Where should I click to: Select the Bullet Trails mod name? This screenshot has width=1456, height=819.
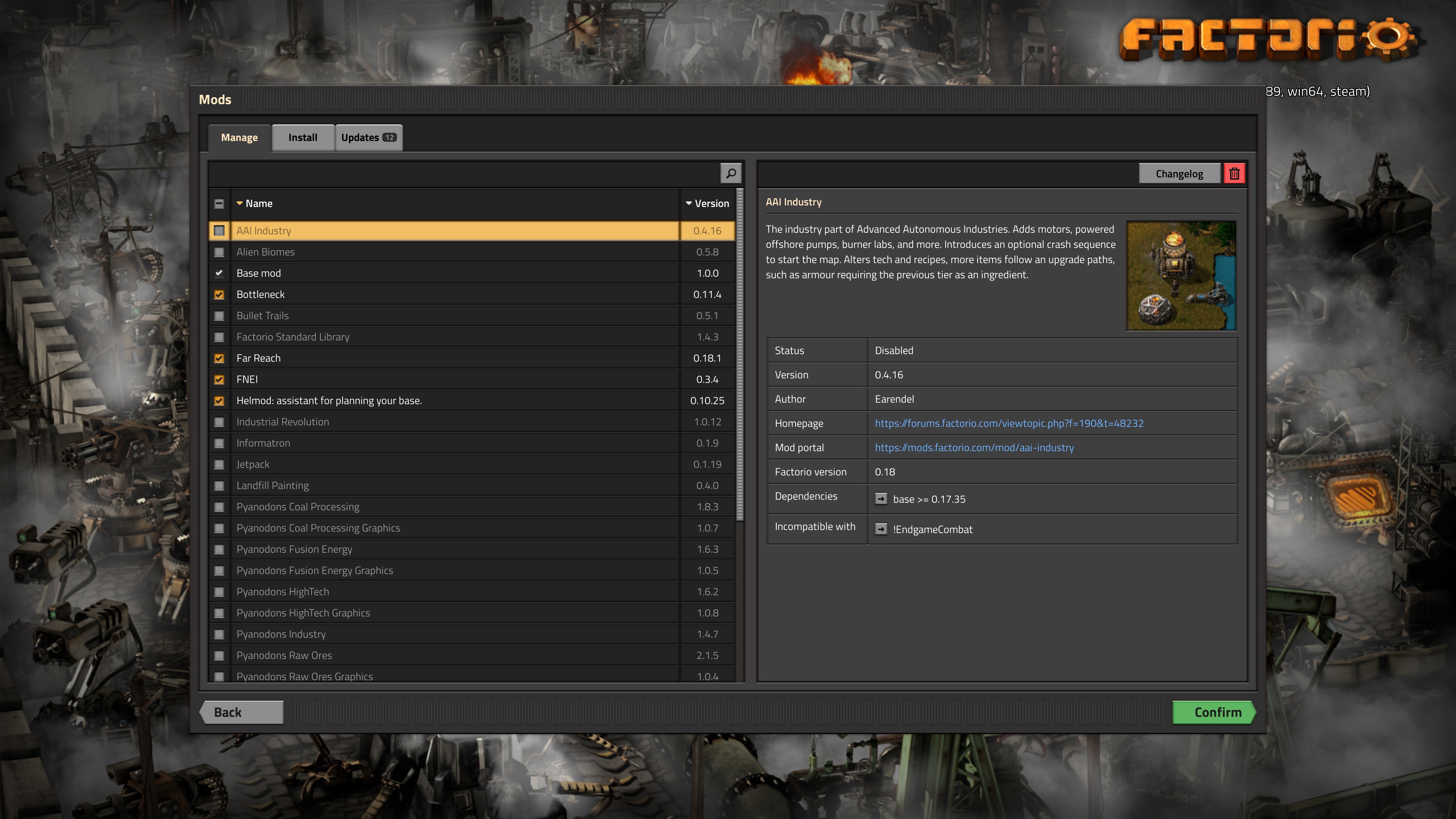pos(262,316)
